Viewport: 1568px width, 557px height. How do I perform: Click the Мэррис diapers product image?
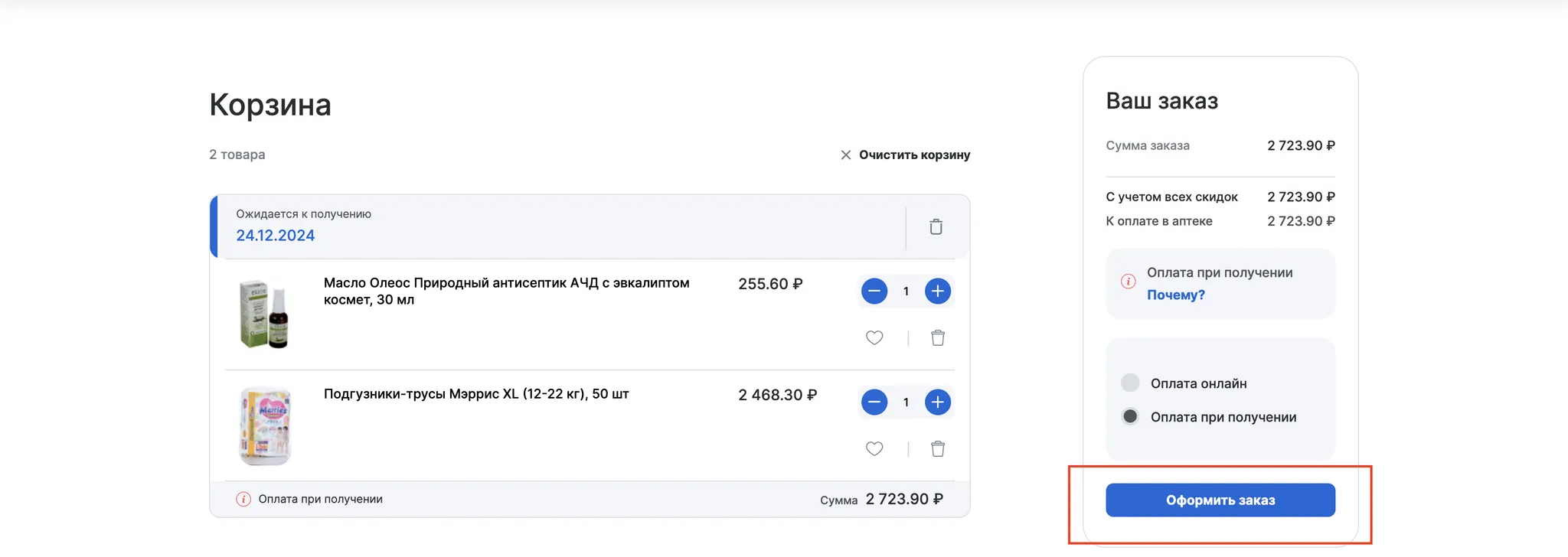click(265, 425)
